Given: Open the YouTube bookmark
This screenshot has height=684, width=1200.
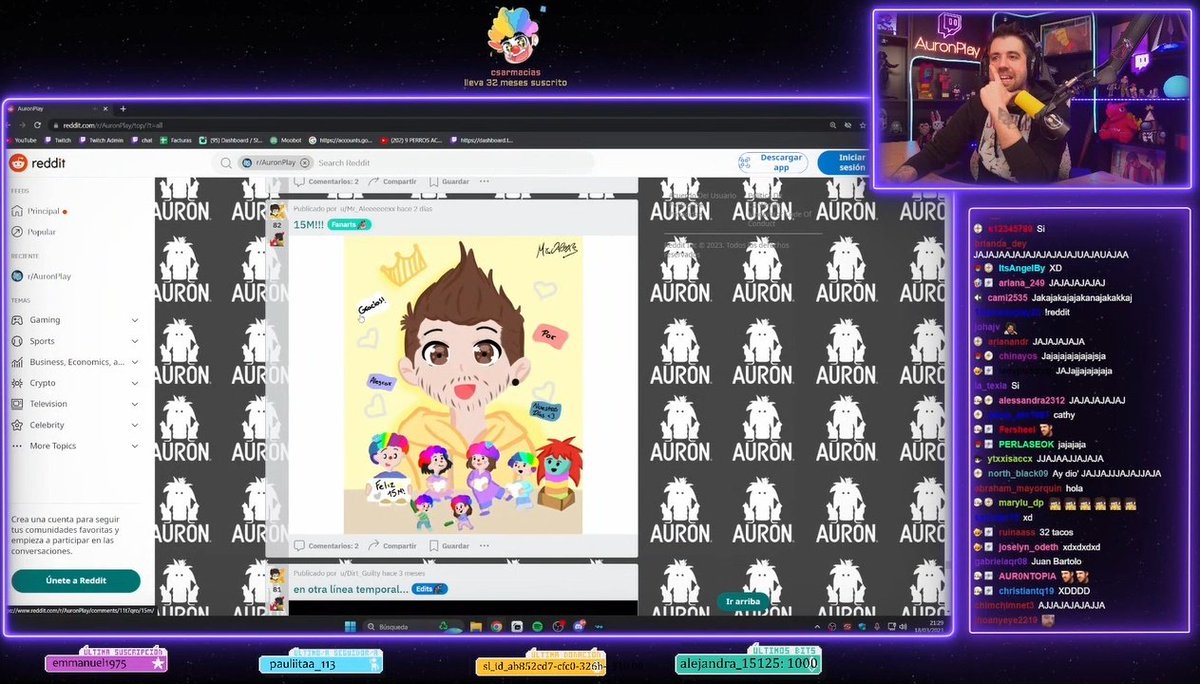Looking at the screenshot, I should point(21,140).
